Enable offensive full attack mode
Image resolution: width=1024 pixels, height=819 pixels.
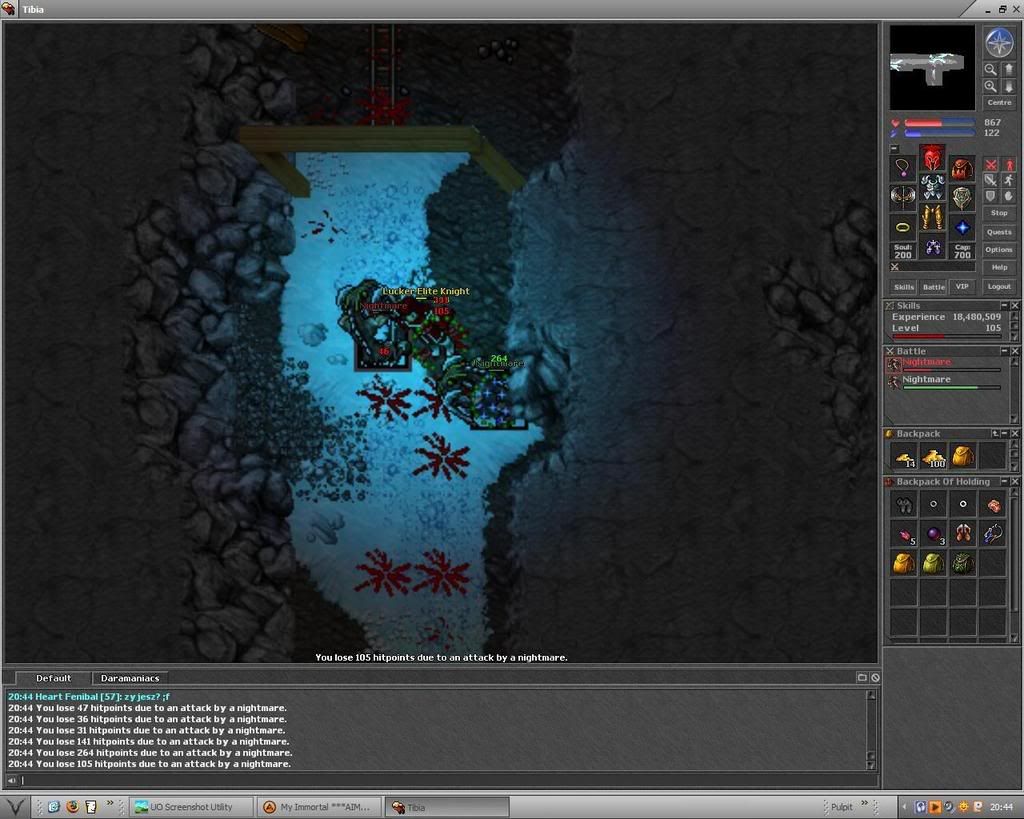click(x=991, y=165)
